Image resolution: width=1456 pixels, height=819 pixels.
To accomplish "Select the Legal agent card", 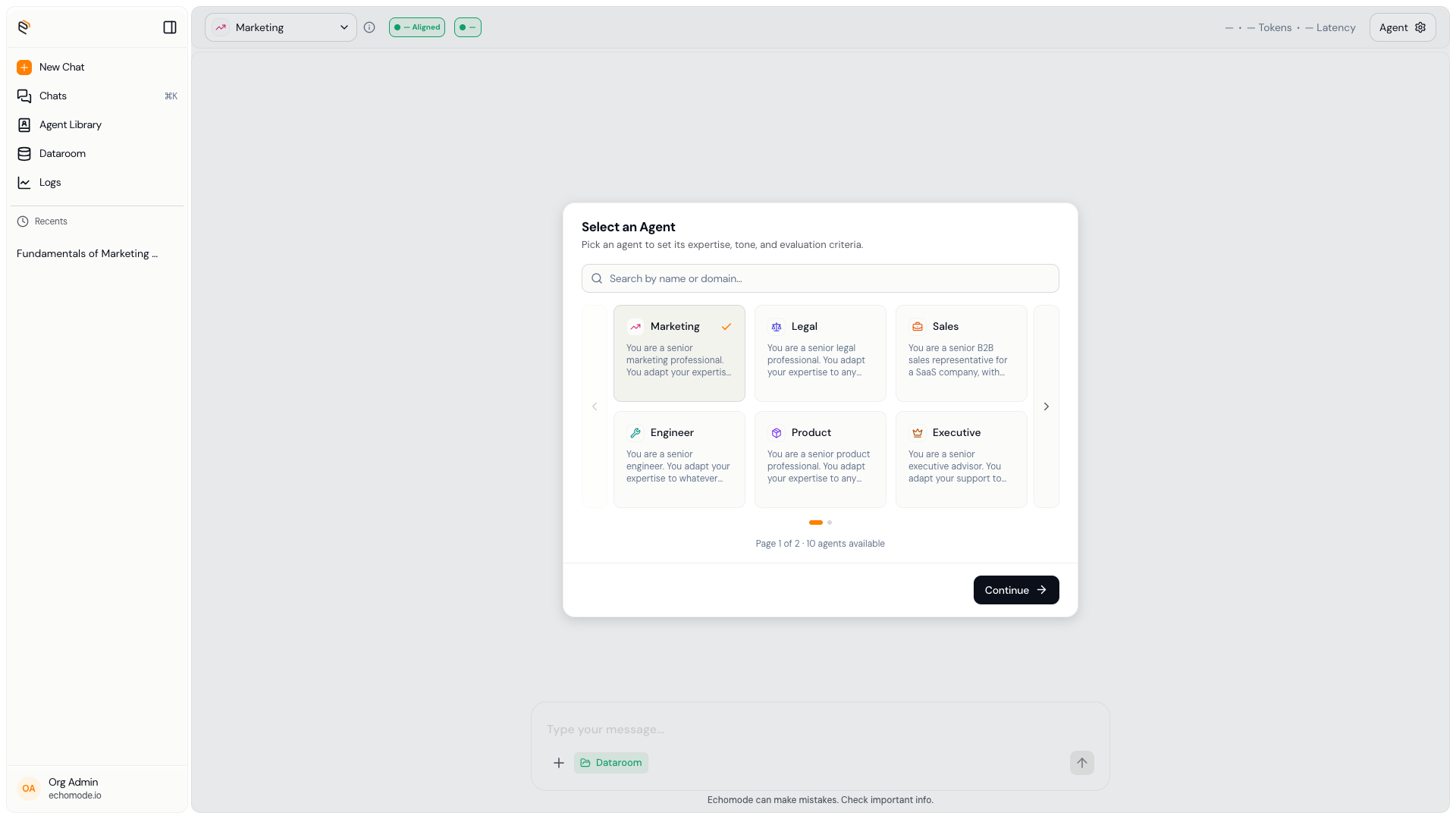I will pyautogui.click(x=821, y=353).
